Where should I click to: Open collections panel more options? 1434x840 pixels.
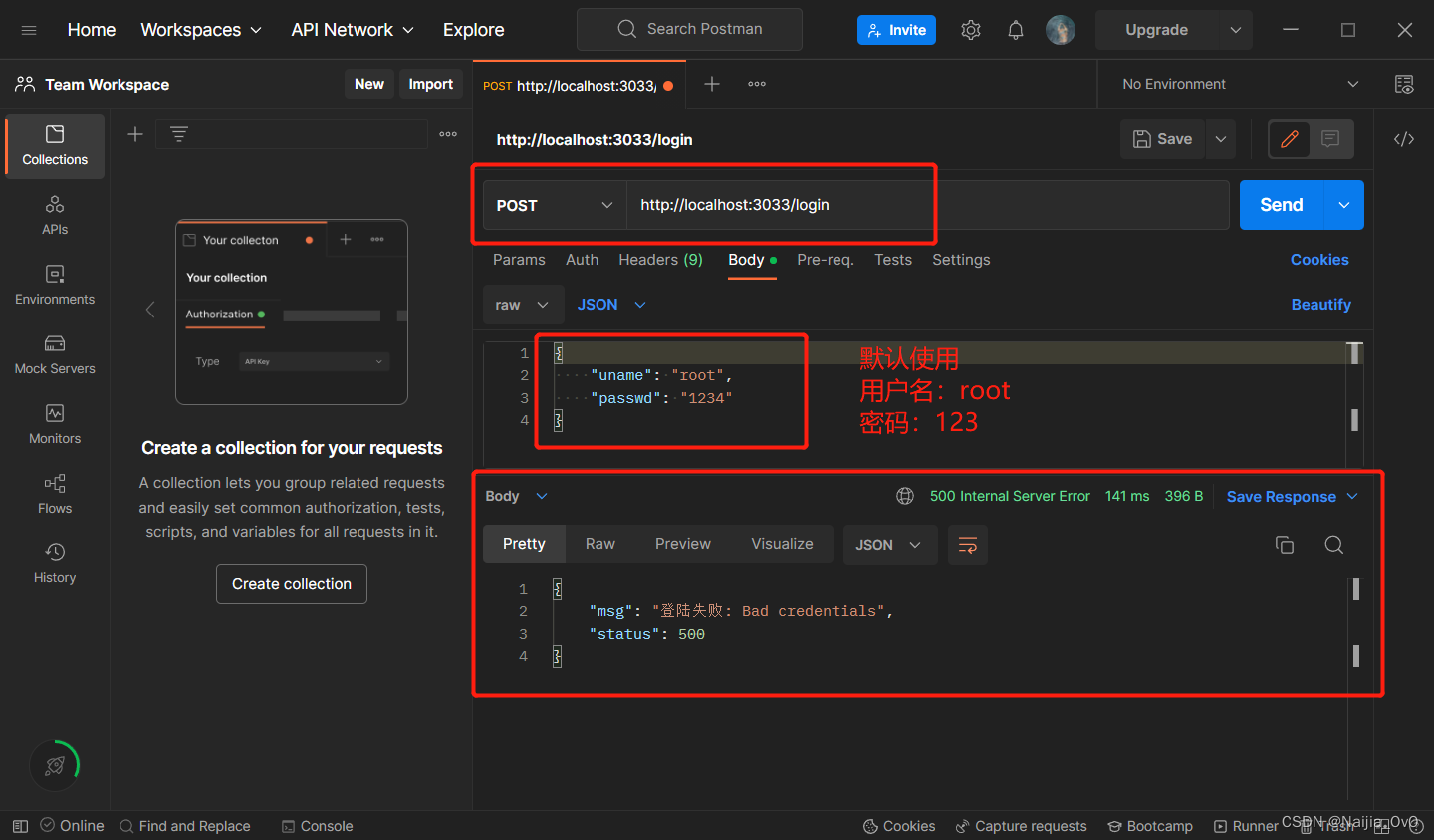tap(448, 134)
